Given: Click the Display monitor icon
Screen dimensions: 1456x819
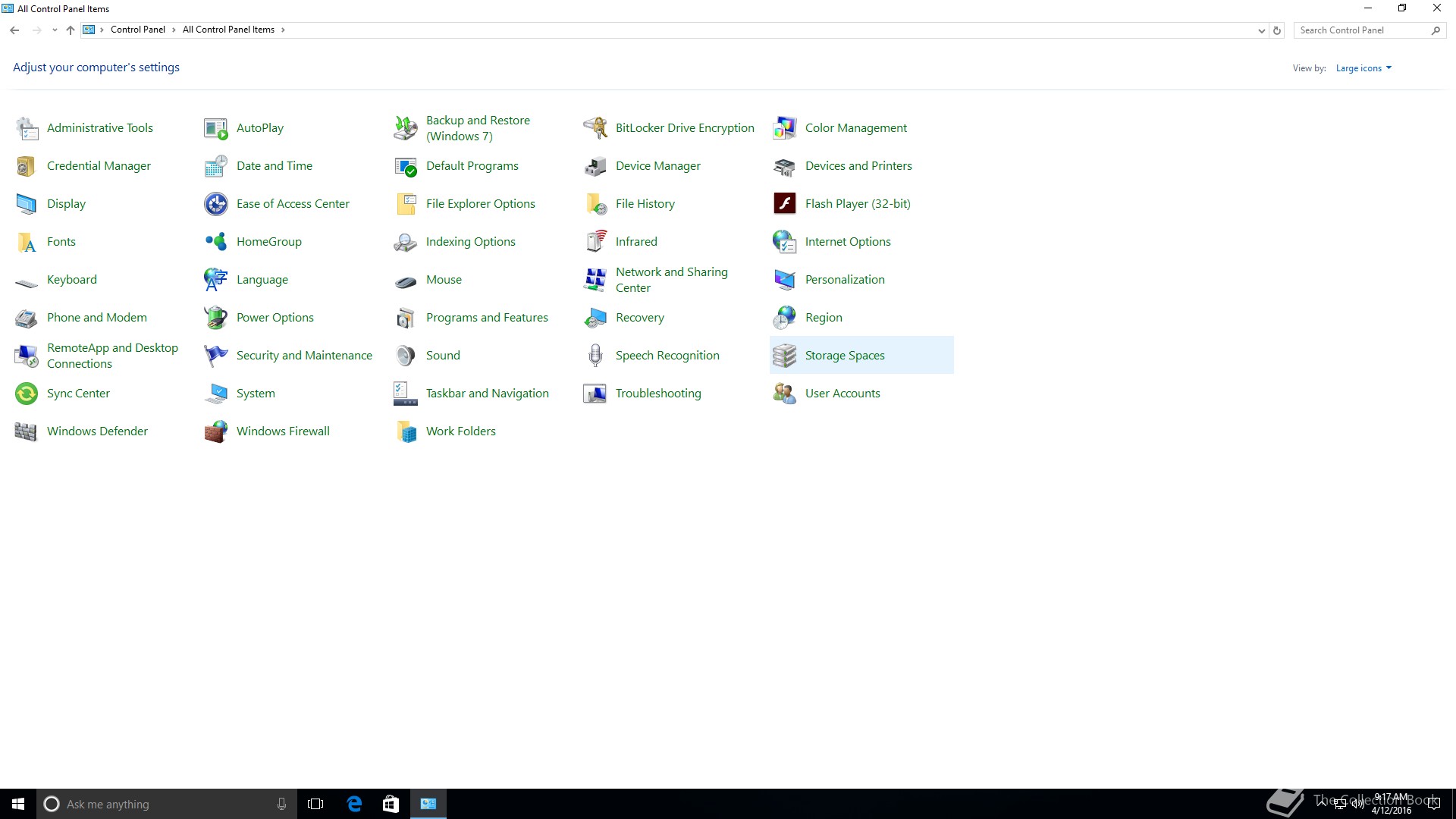Looking at the screenshot, I should [27, 204].
